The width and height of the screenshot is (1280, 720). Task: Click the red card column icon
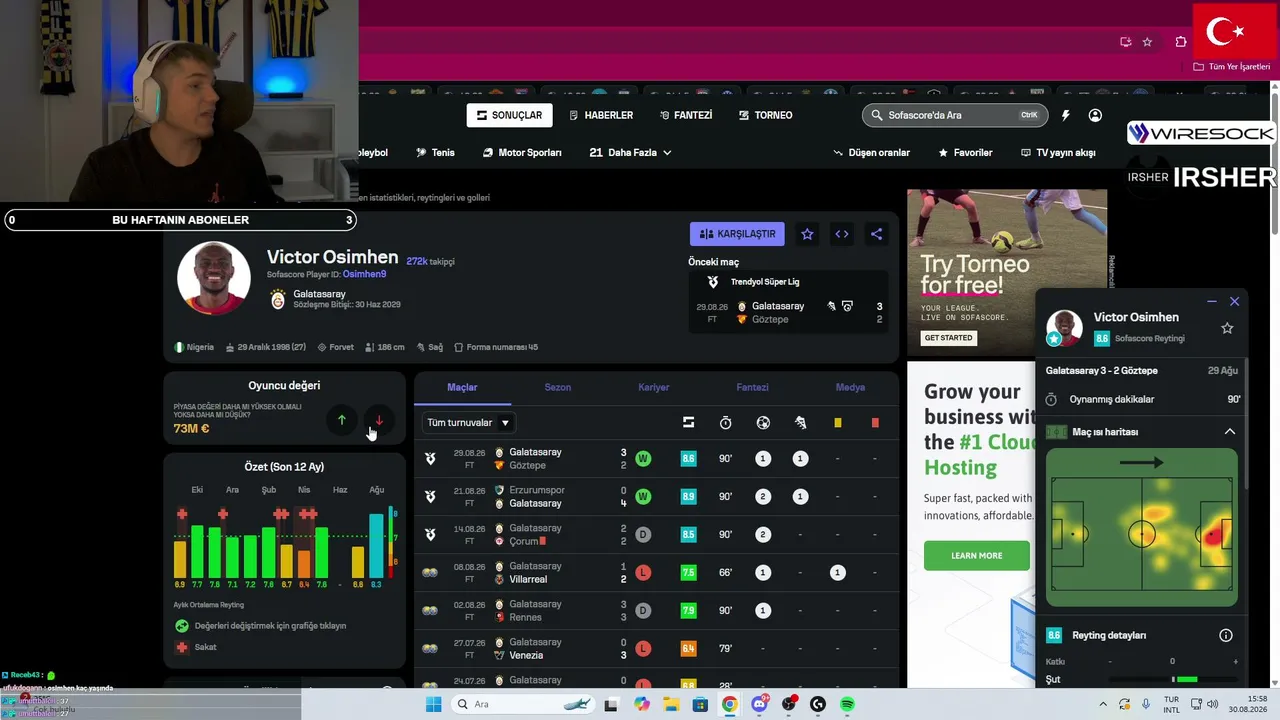point(875,423)
